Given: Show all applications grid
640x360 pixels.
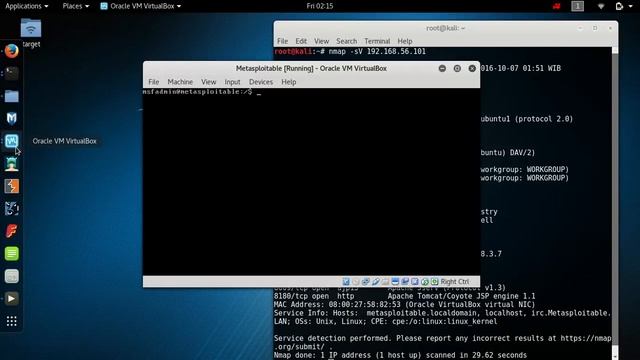Looking at the screenshot, I should 11,321.
